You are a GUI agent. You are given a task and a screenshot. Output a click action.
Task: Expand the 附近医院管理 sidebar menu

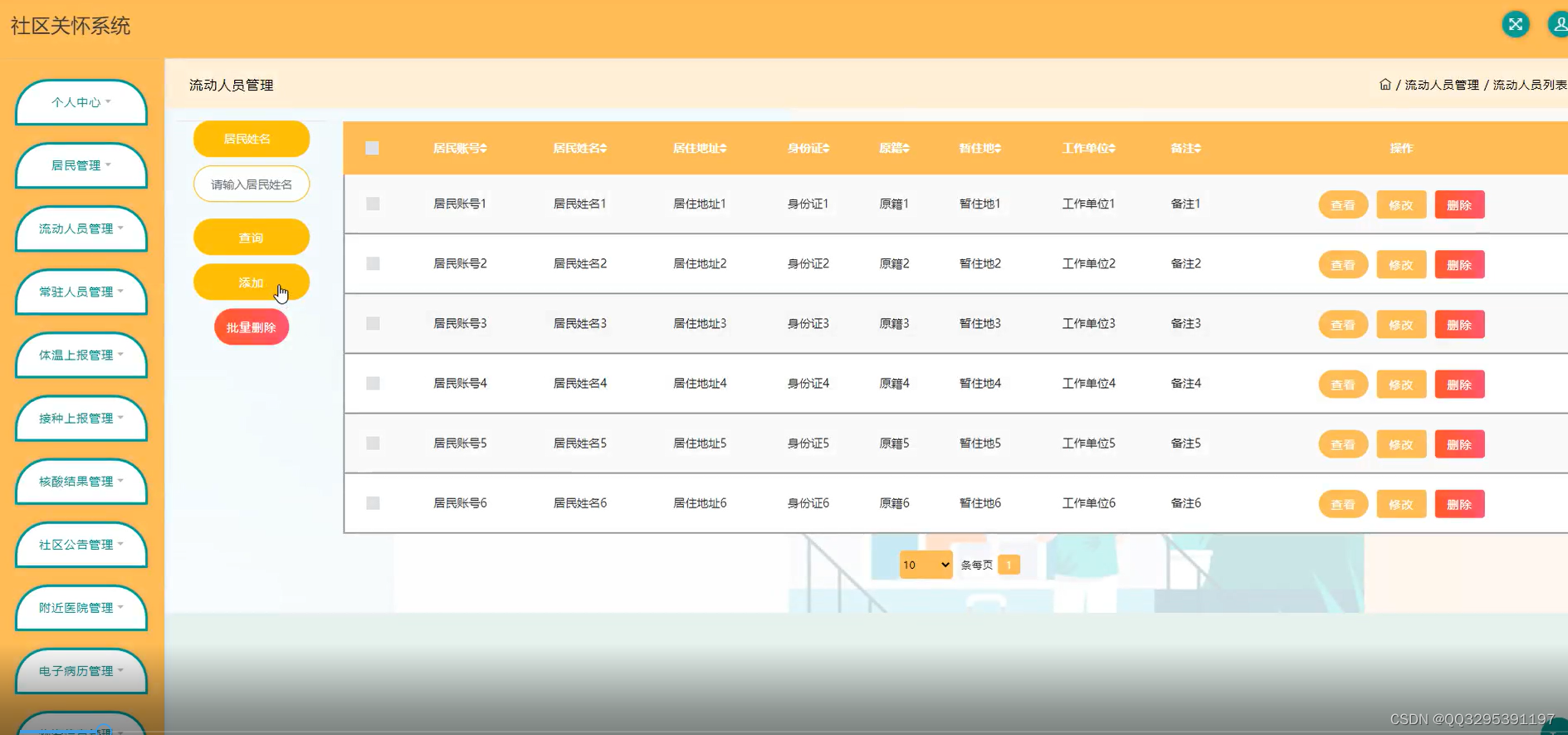(81, 607)
